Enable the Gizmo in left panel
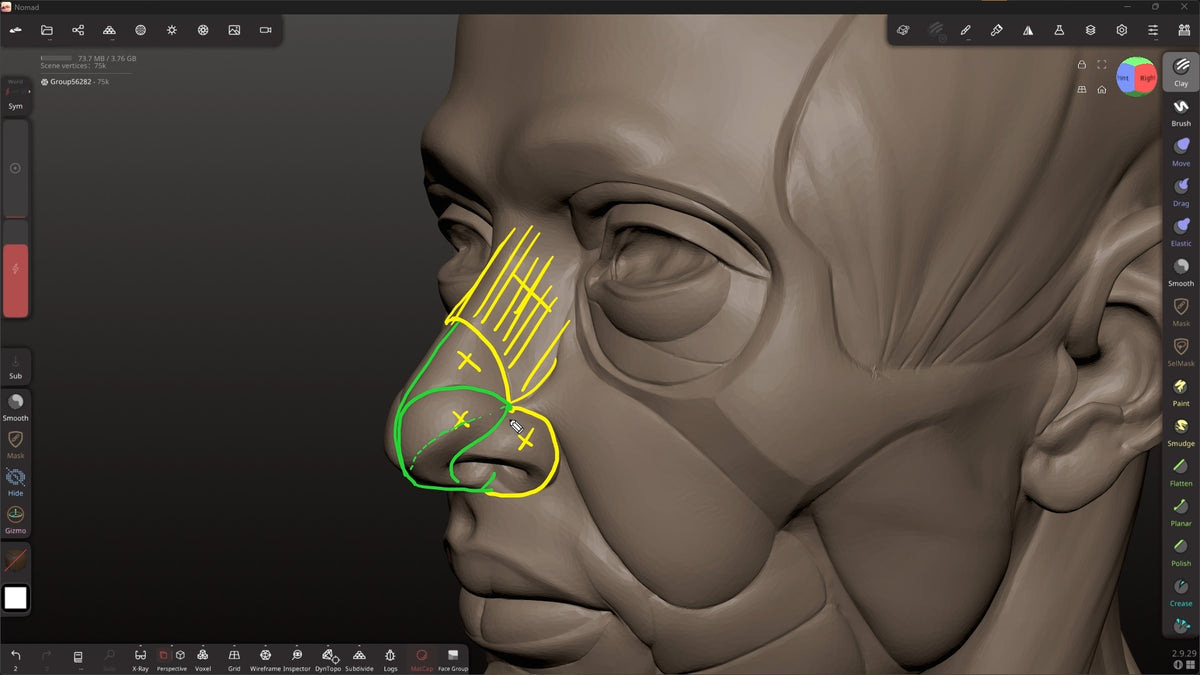The image size is (1200, 675). click(x=15, y=519)
